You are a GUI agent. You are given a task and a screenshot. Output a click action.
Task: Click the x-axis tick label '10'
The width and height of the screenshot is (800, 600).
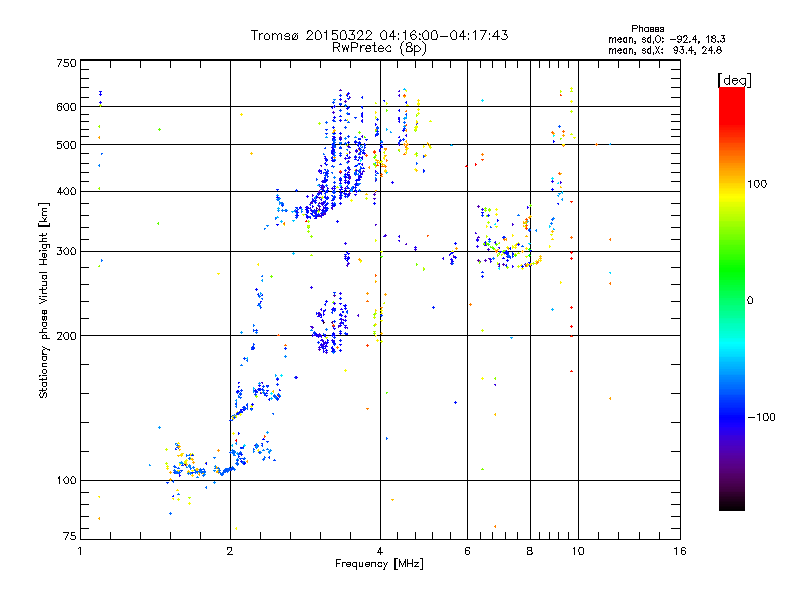(578, 551)
